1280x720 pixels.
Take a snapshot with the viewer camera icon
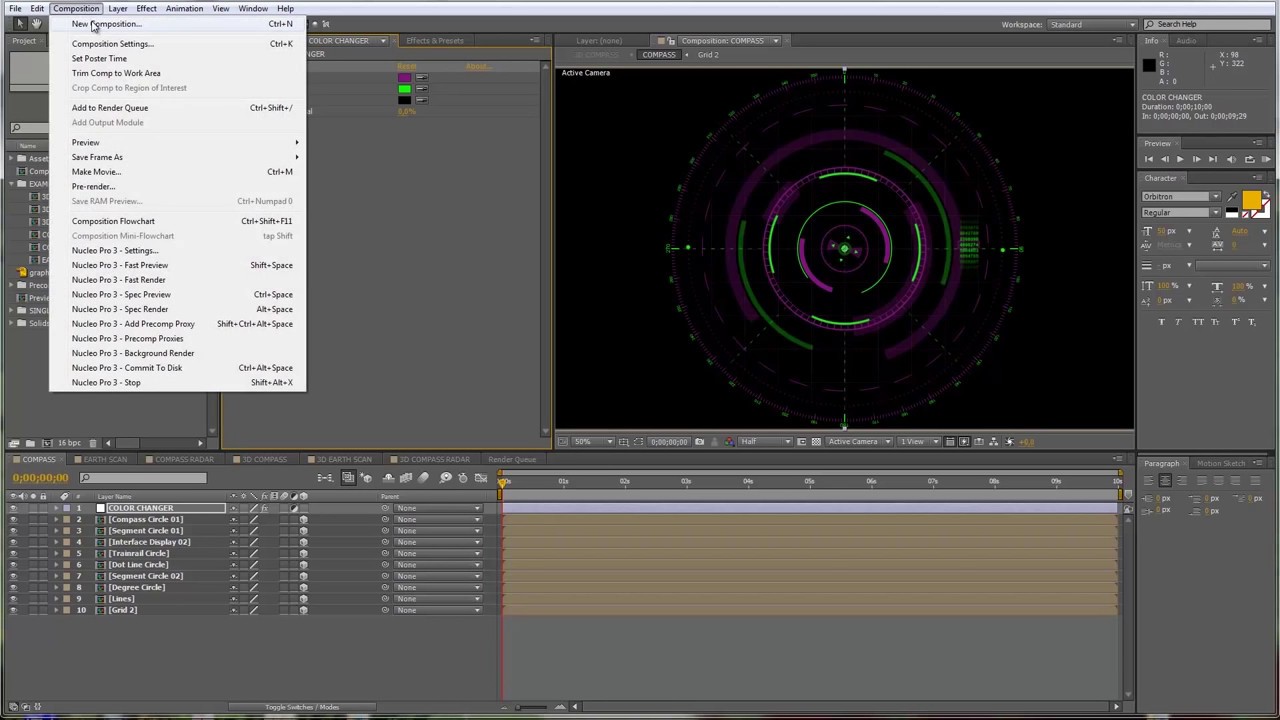tap(699, 442)
